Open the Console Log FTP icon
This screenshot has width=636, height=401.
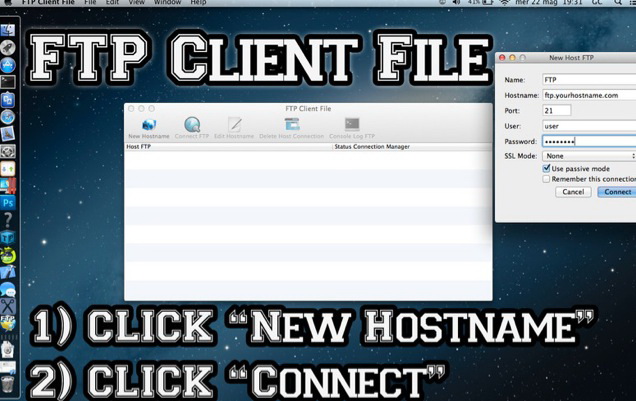point(352,124)
